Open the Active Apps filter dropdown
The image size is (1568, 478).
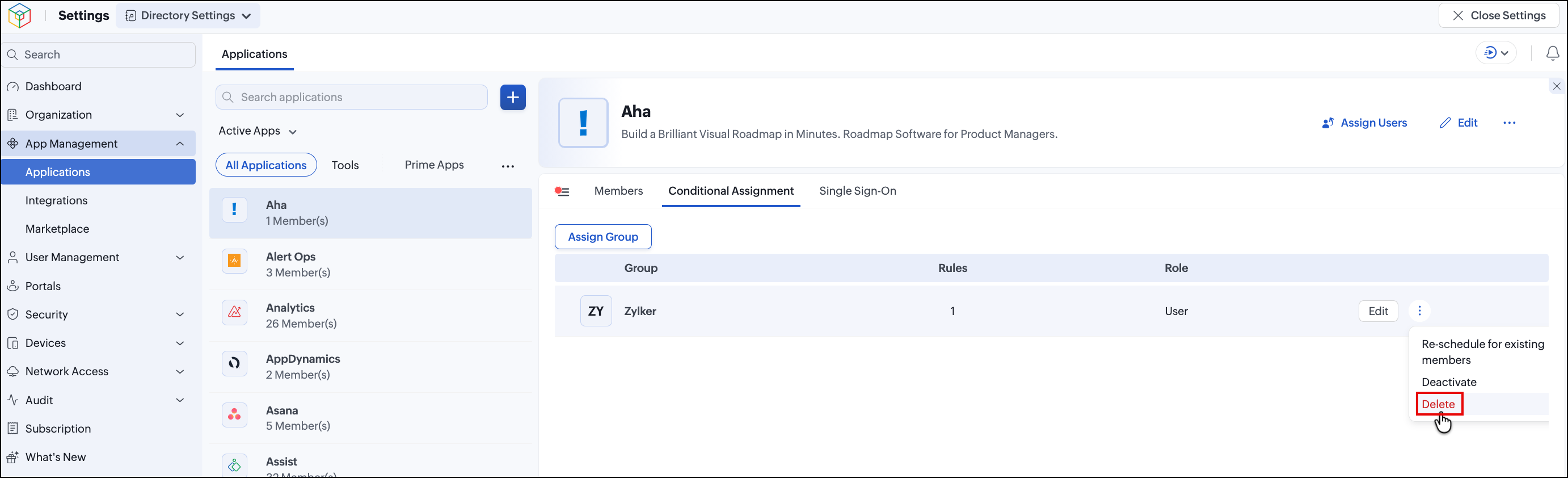tap(258, 131)
